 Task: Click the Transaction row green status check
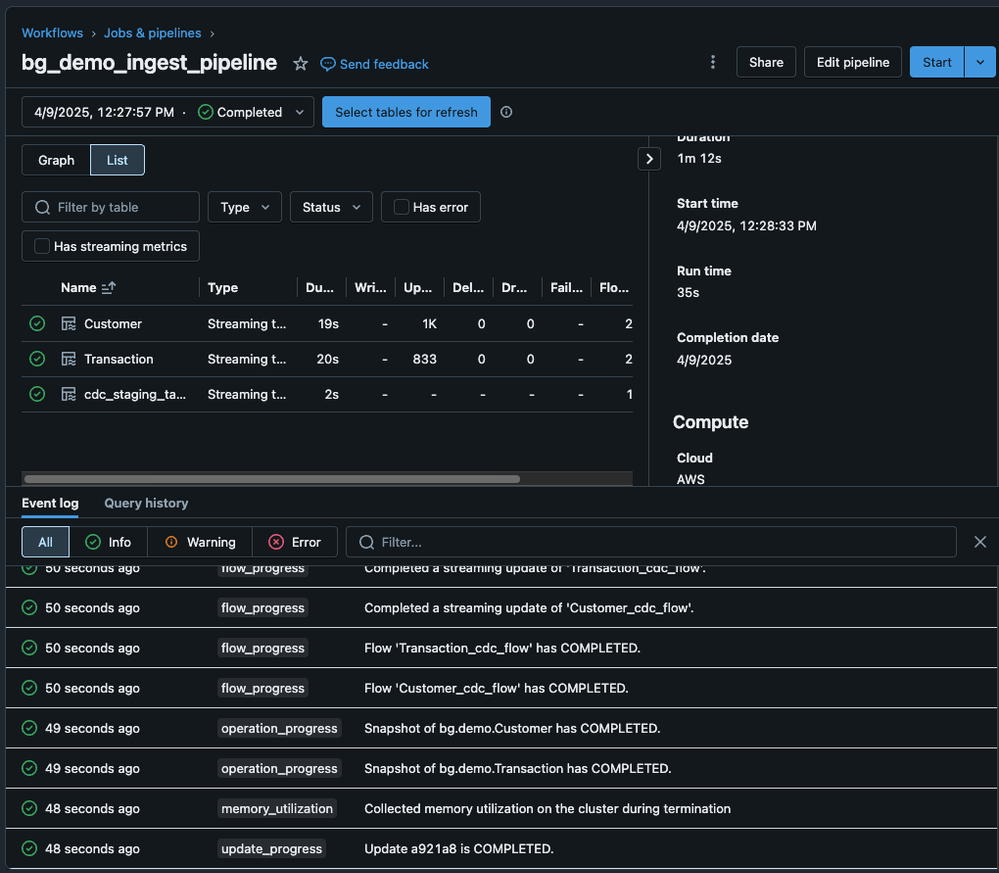coord(37,359)
